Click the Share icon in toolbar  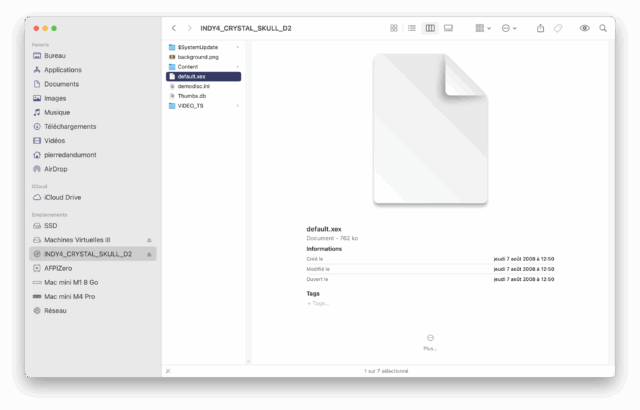(540, 28)
